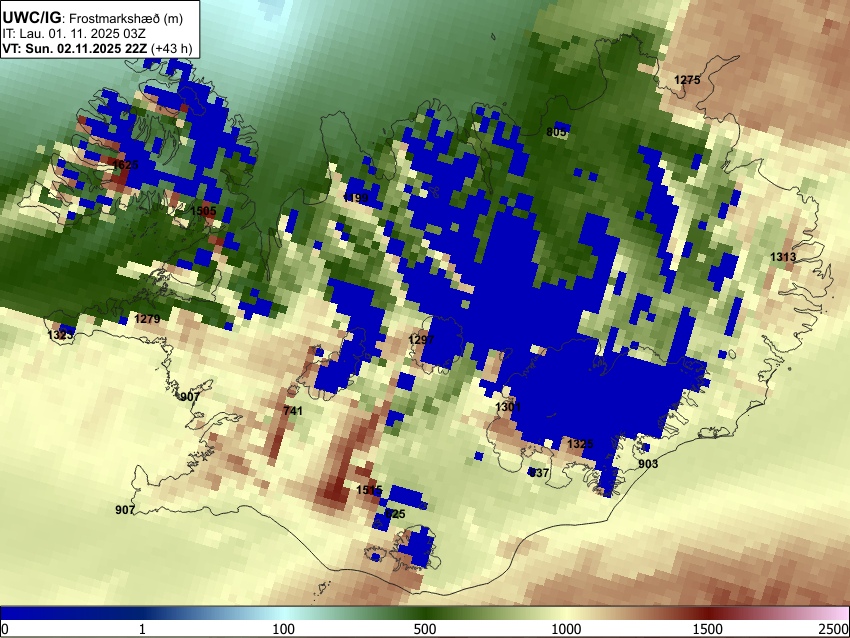850x638 pixels.
Task: Click the 1313 value on the east coast
Action: [783, 256]
